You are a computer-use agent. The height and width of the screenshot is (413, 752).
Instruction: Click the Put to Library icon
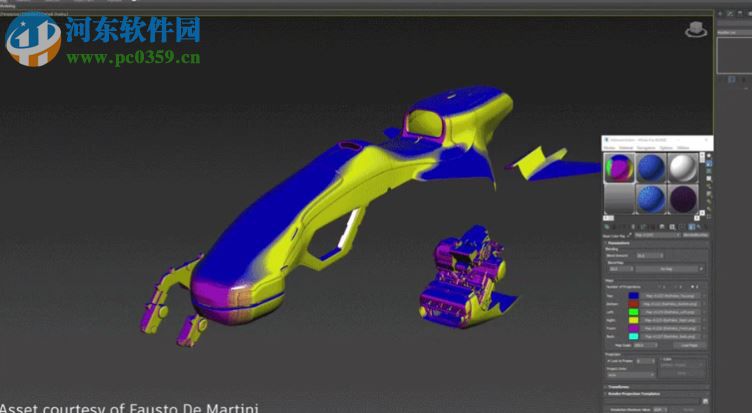click(662, 227)
